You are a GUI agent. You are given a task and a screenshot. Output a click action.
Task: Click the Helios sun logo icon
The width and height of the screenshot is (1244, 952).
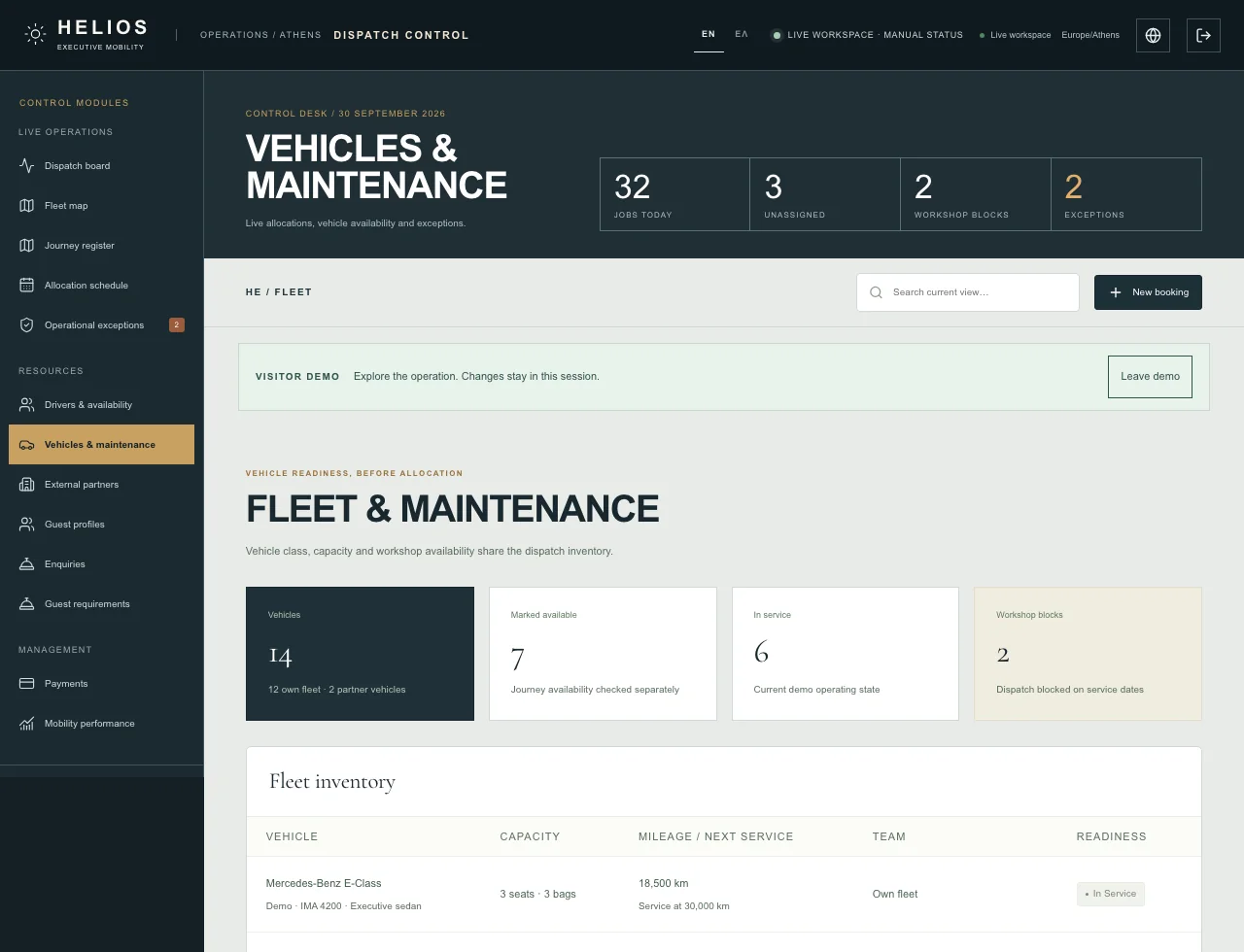tap(35, 35)
